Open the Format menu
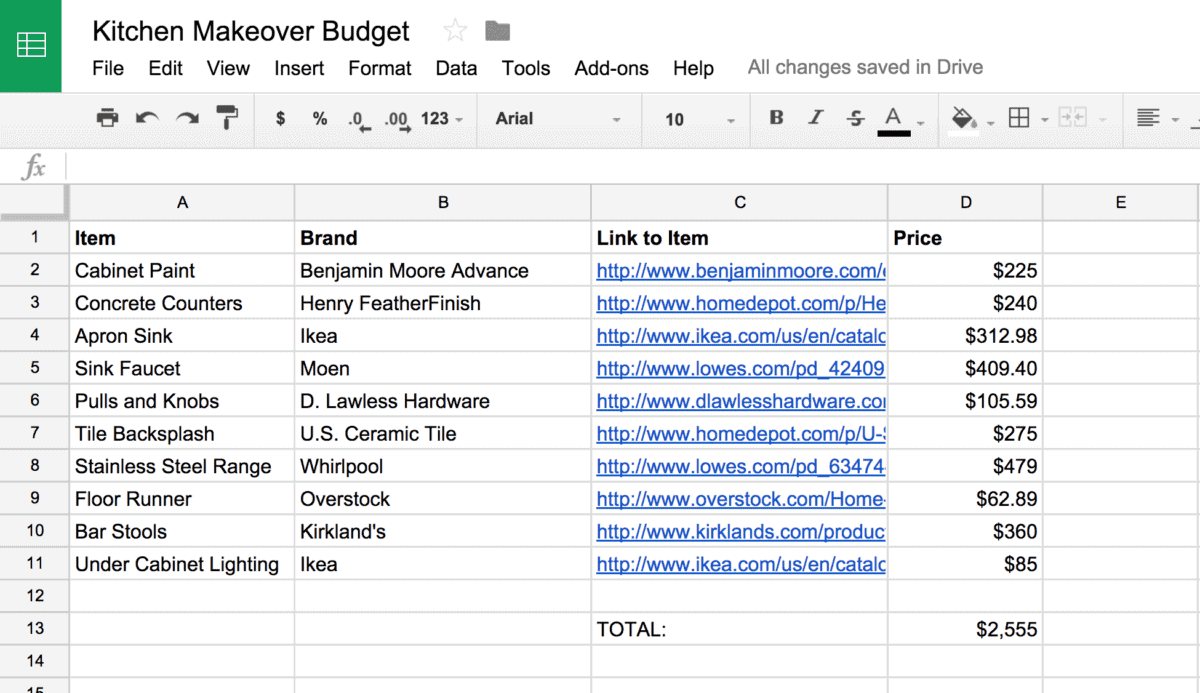Image resolution: width=1200 pixels, height=693 pixels. (380, 68)
